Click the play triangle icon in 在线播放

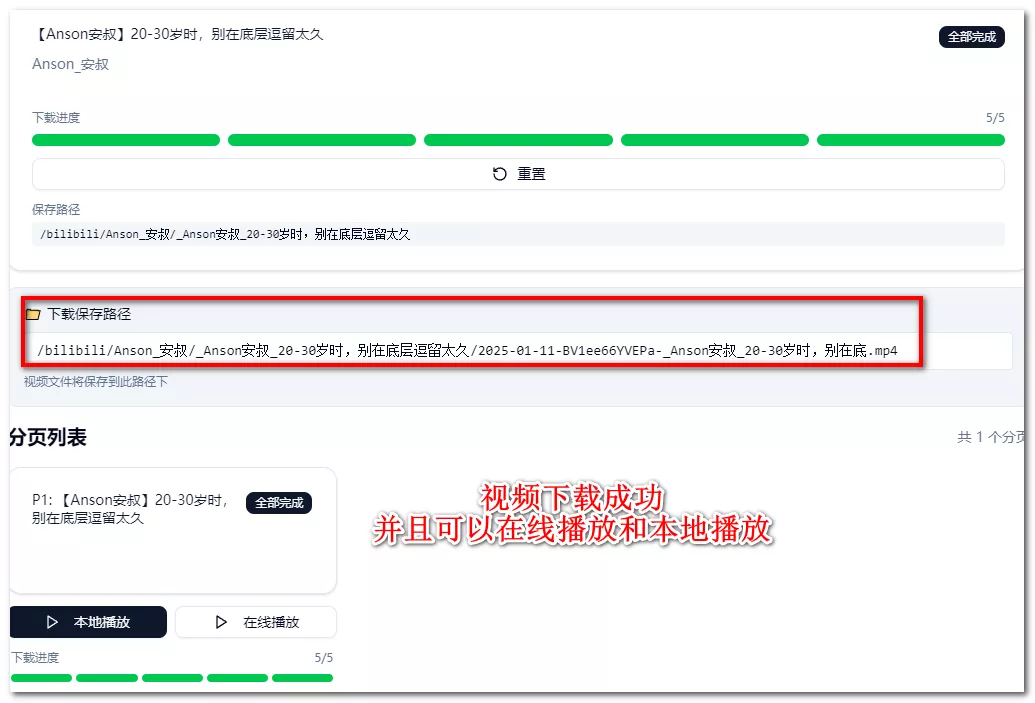coord(221,622)
